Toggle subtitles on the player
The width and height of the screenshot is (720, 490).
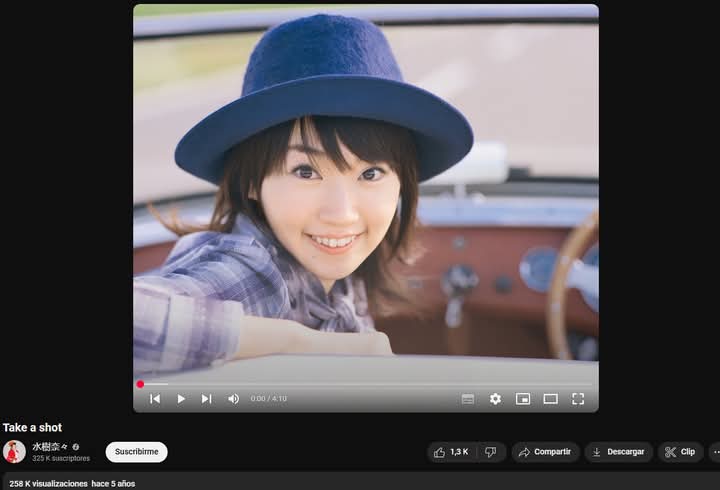point(468,399)
